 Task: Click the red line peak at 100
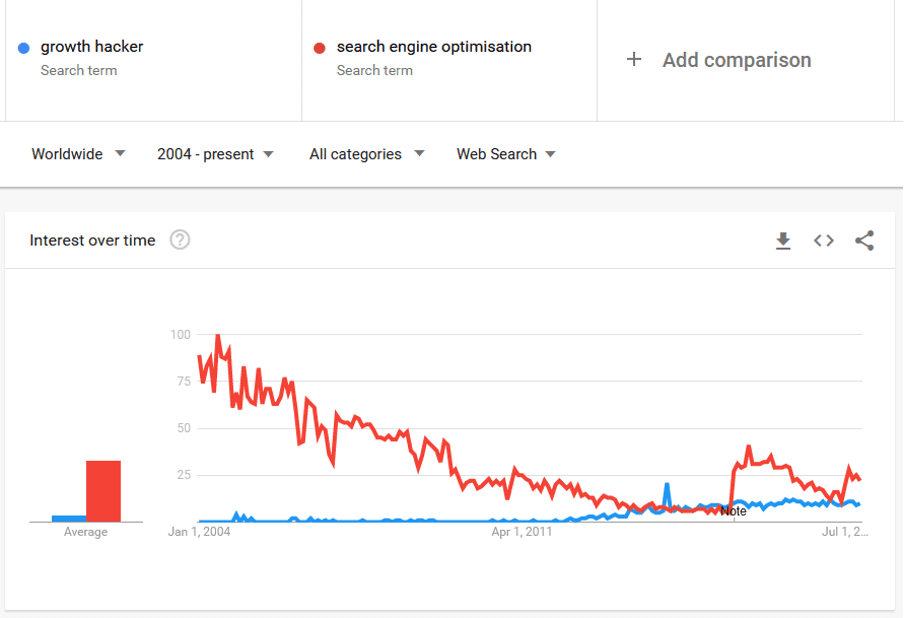point(217,336)
